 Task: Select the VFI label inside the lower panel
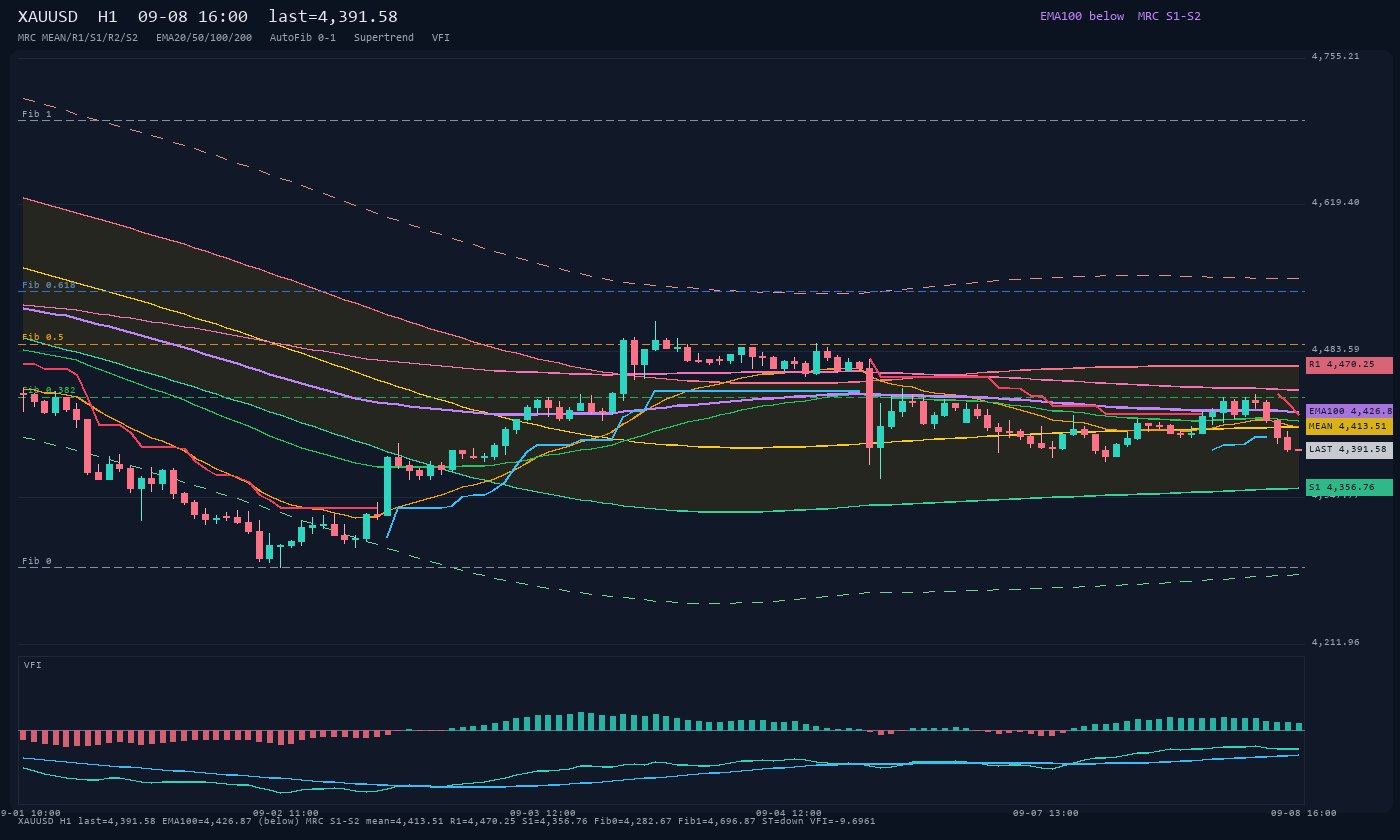click(33, 665)
